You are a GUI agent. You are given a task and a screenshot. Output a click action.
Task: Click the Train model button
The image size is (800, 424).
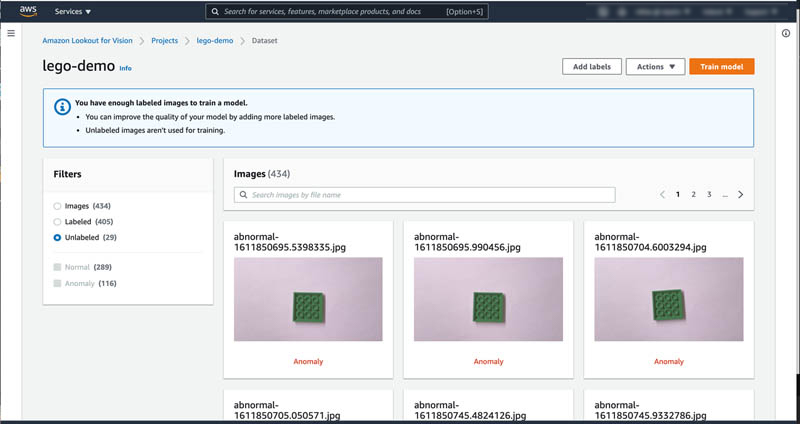click(721, 66)
